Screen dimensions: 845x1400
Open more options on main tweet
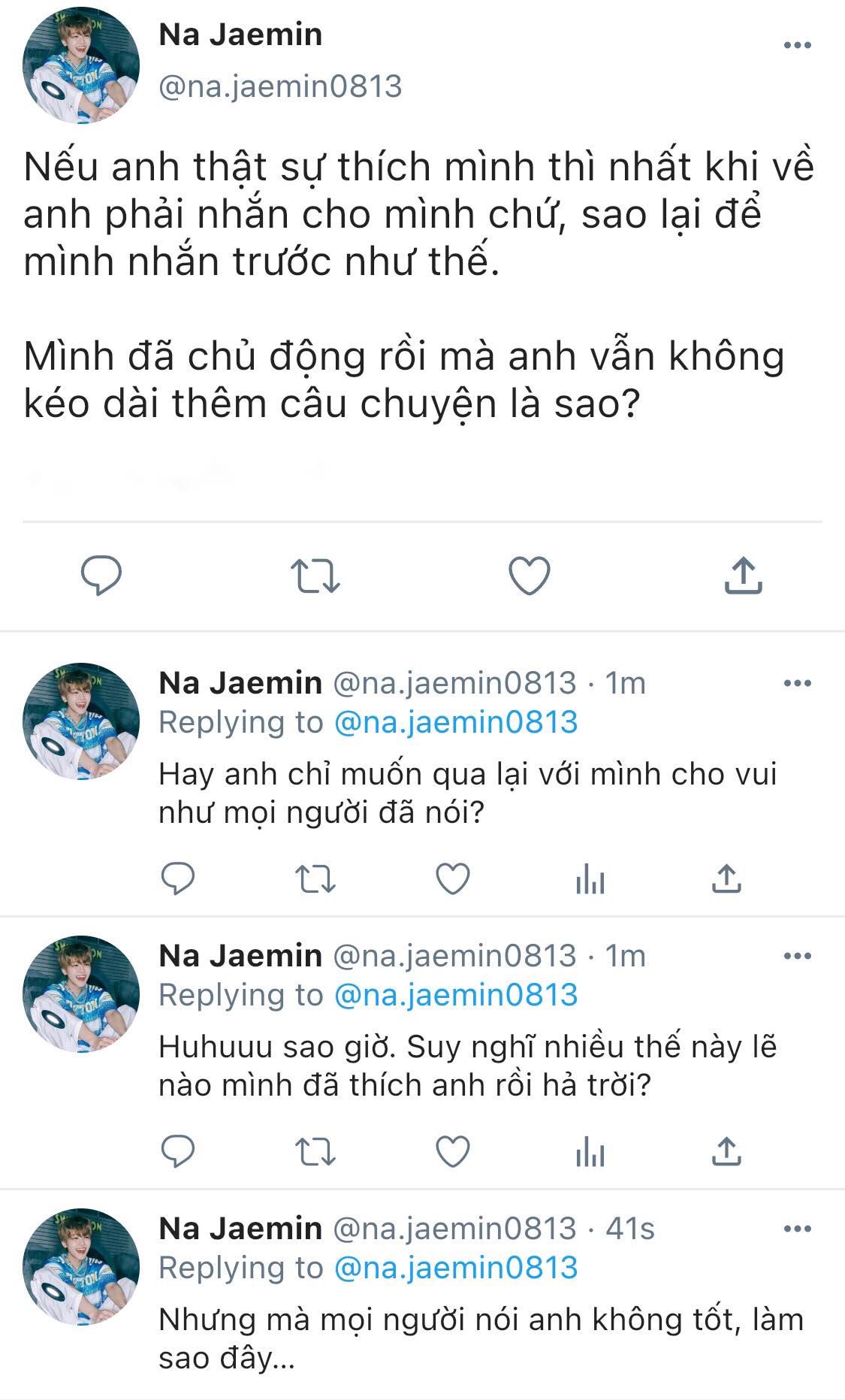coord(797,45)
